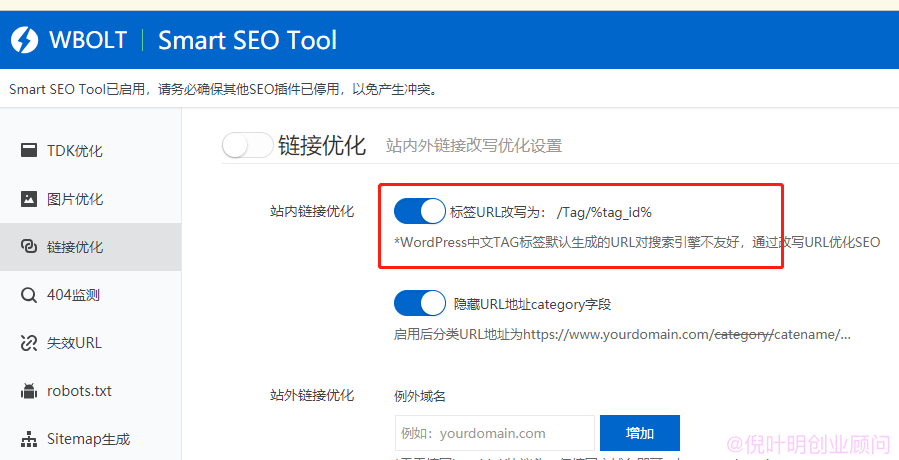Click the 例外域名 input field
899x460 pixels.
click(x=494, y=433)
